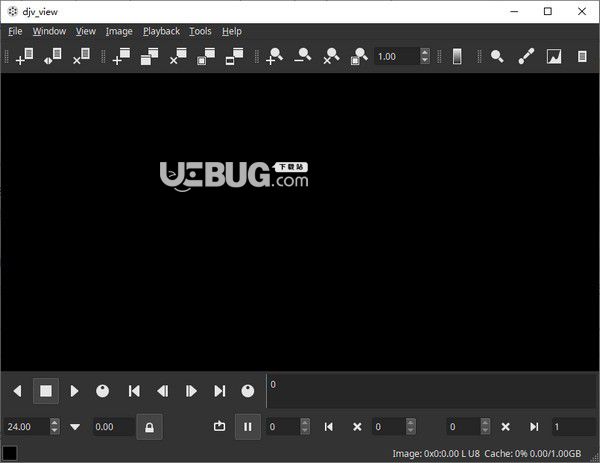The image size is (600, 463).
Task: Toggle the full screen window icon
Action: (x=234, y=57)
